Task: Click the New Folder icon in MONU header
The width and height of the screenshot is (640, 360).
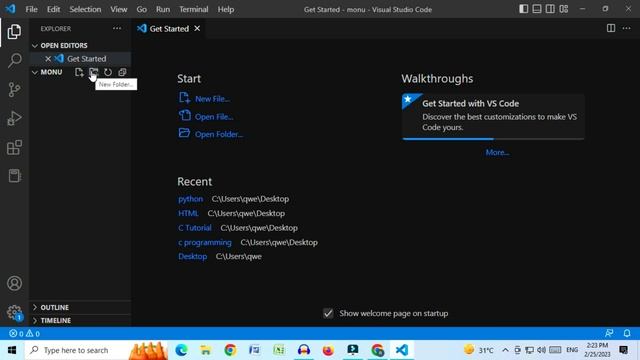Action: [x=93, y=72]
